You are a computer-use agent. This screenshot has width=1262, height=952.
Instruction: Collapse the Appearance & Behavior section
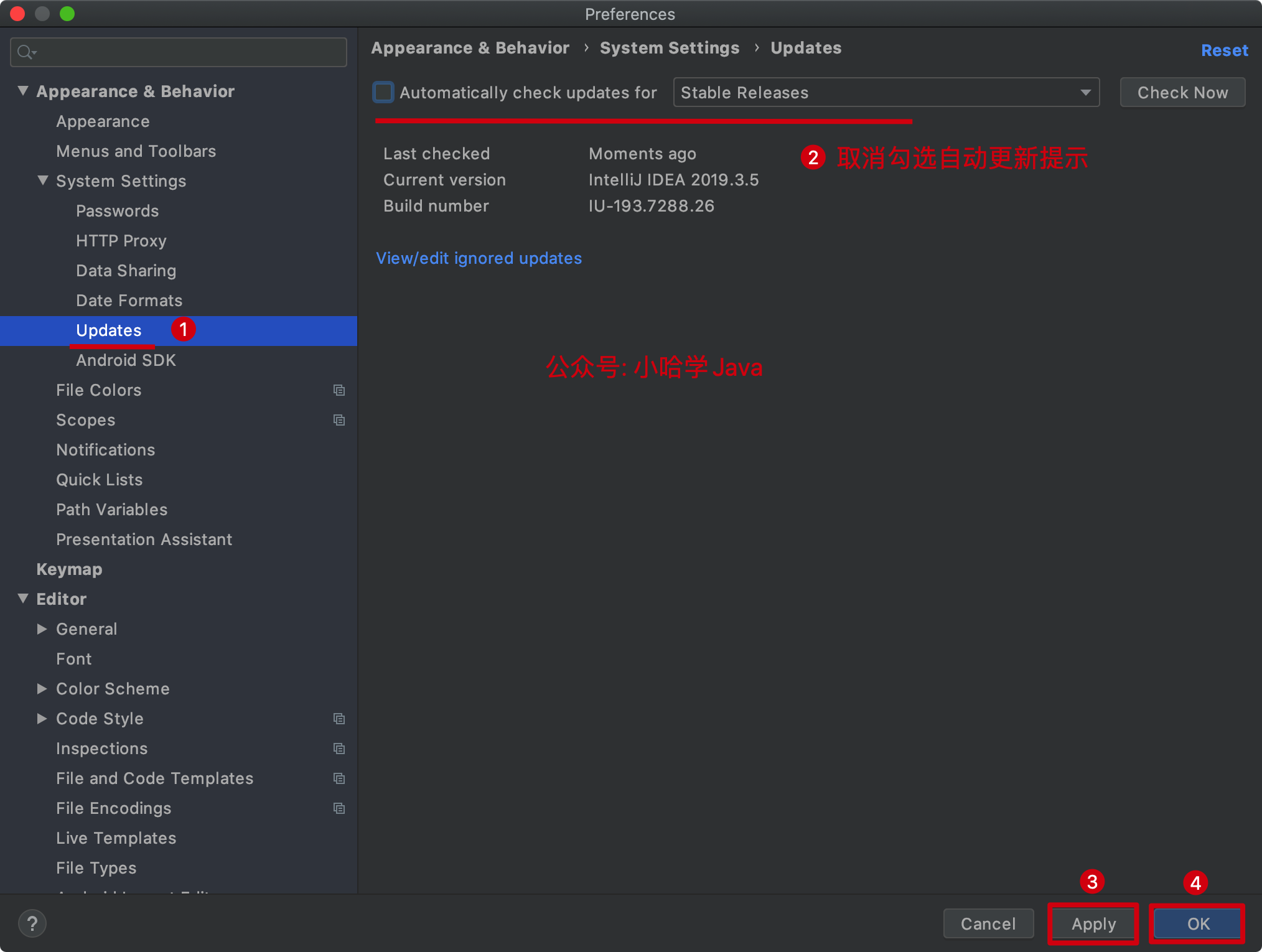(23, 91)
